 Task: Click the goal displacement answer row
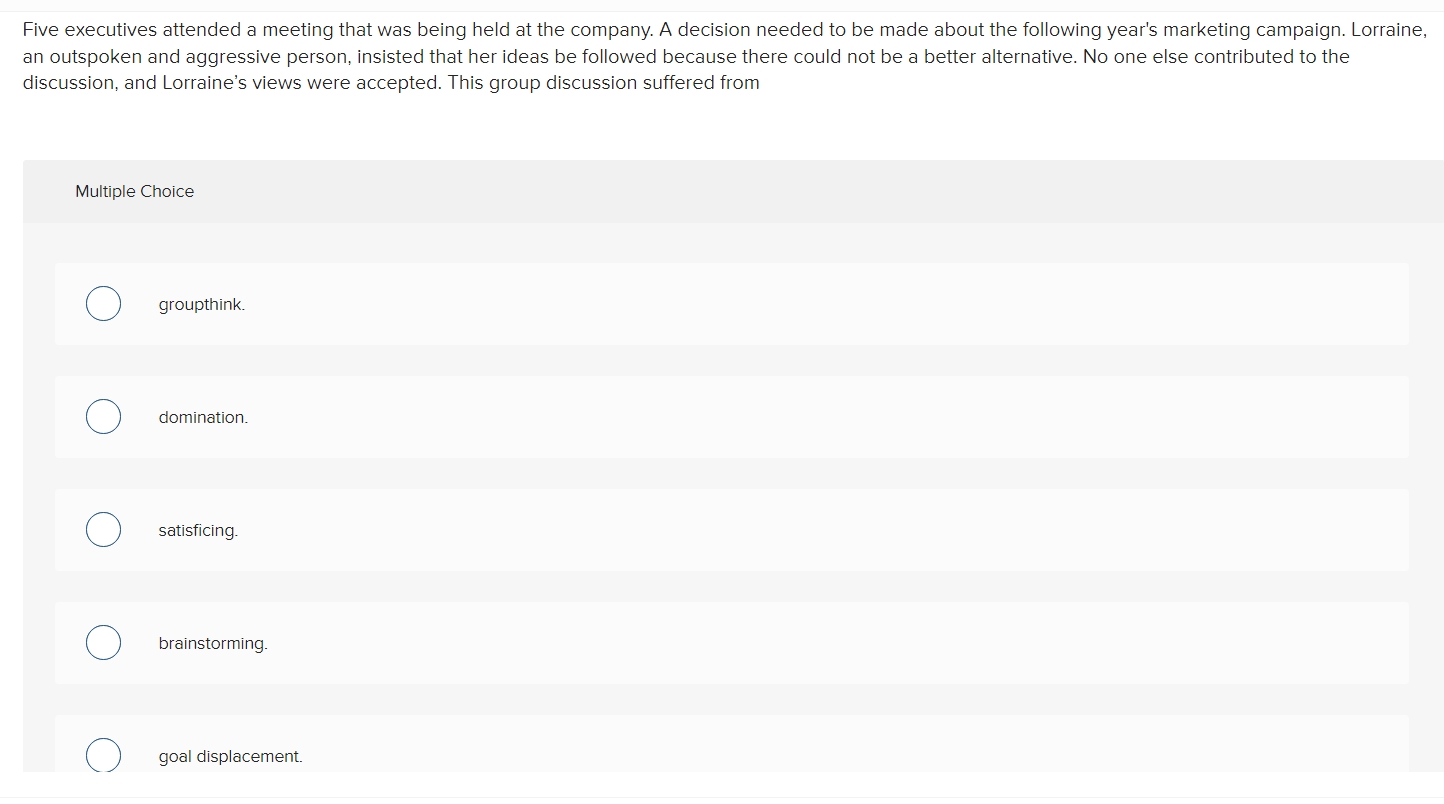click(700, 750)
